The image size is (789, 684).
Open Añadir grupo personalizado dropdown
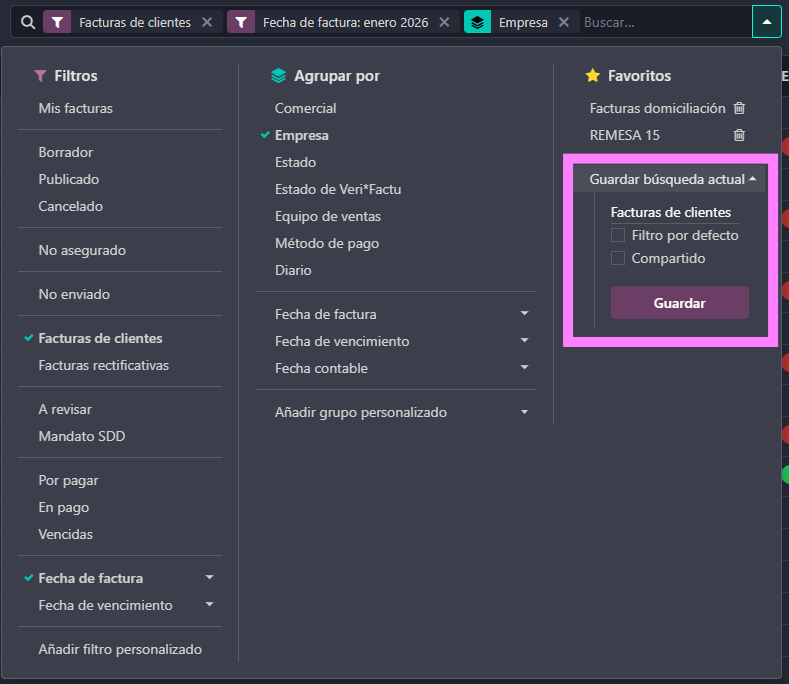coord(400,412)
